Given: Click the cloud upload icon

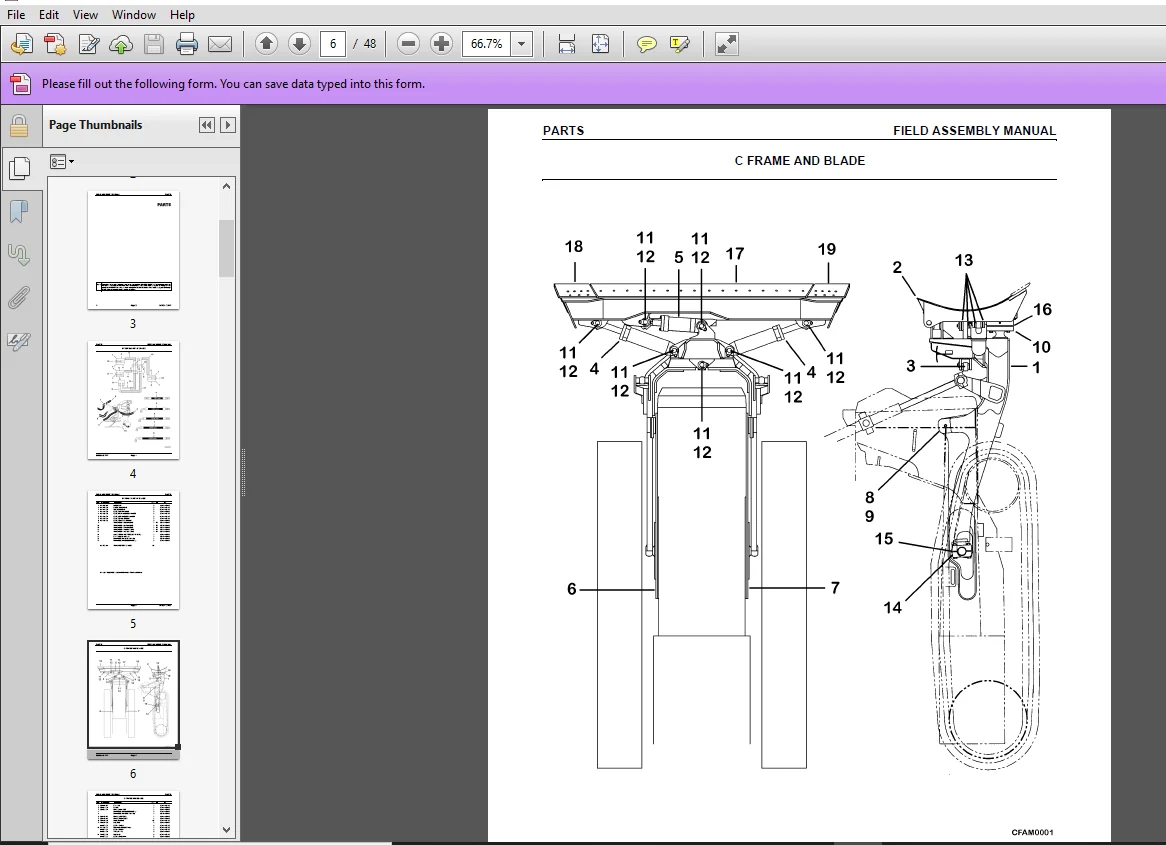Looking at the screenshot, I should (x=120, y=45).
